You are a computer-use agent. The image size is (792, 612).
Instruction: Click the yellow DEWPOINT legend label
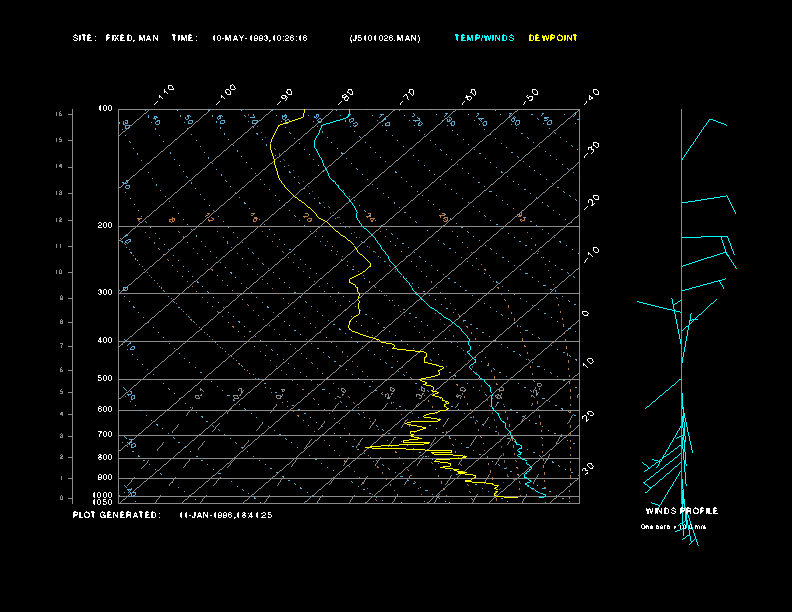tap(553, 38)
